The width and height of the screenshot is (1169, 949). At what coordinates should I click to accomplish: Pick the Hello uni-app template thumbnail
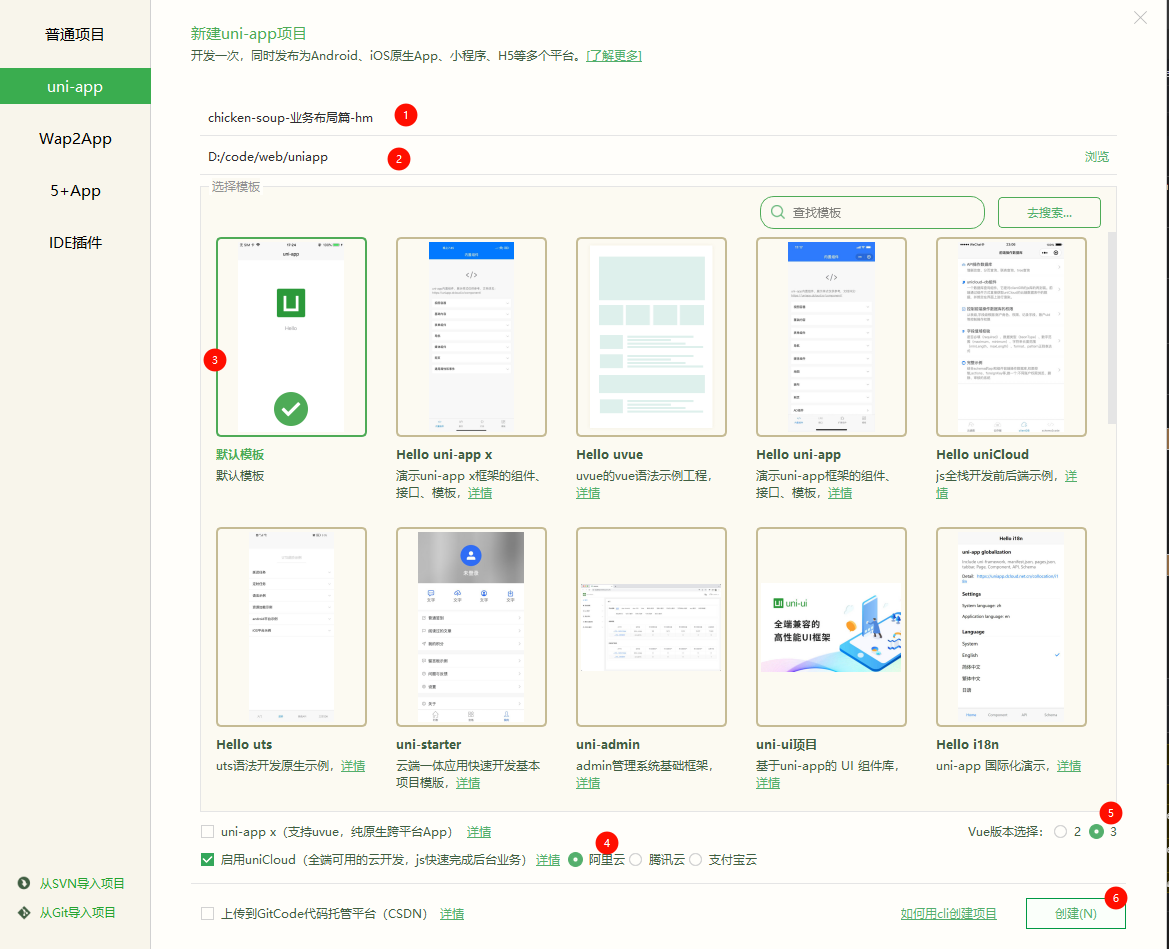tap(831, 337)
